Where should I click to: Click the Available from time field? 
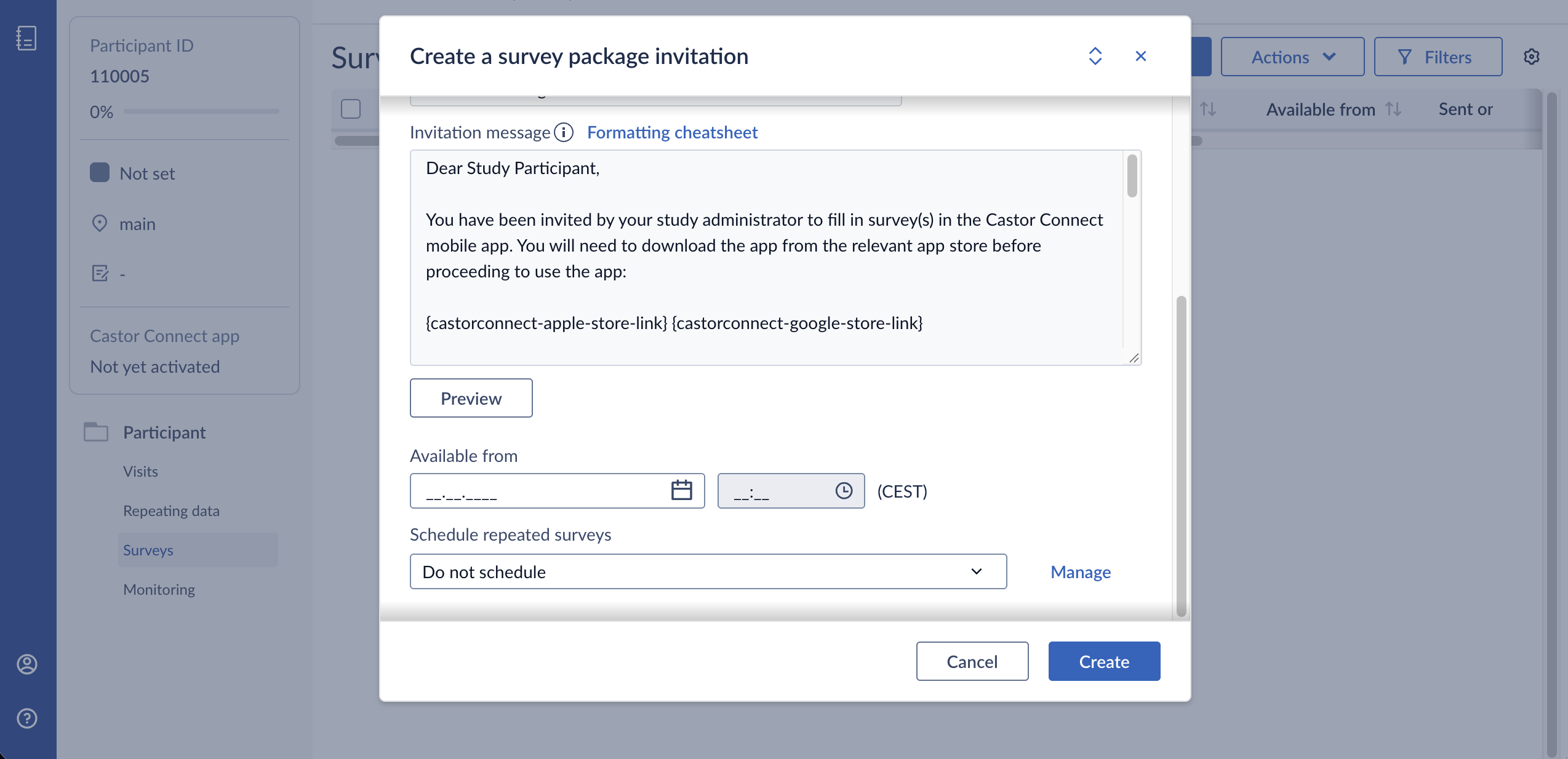pos(791,490)
